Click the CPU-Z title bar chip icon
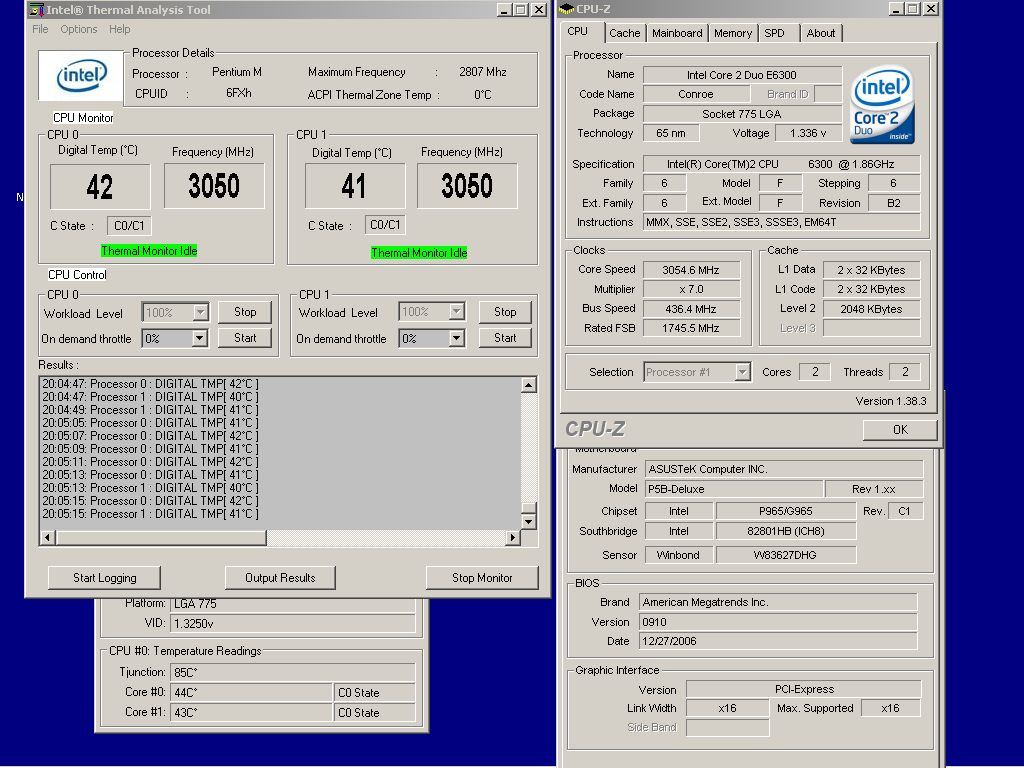The width and height of the screenshot is (1024, 768). point(566,9)
